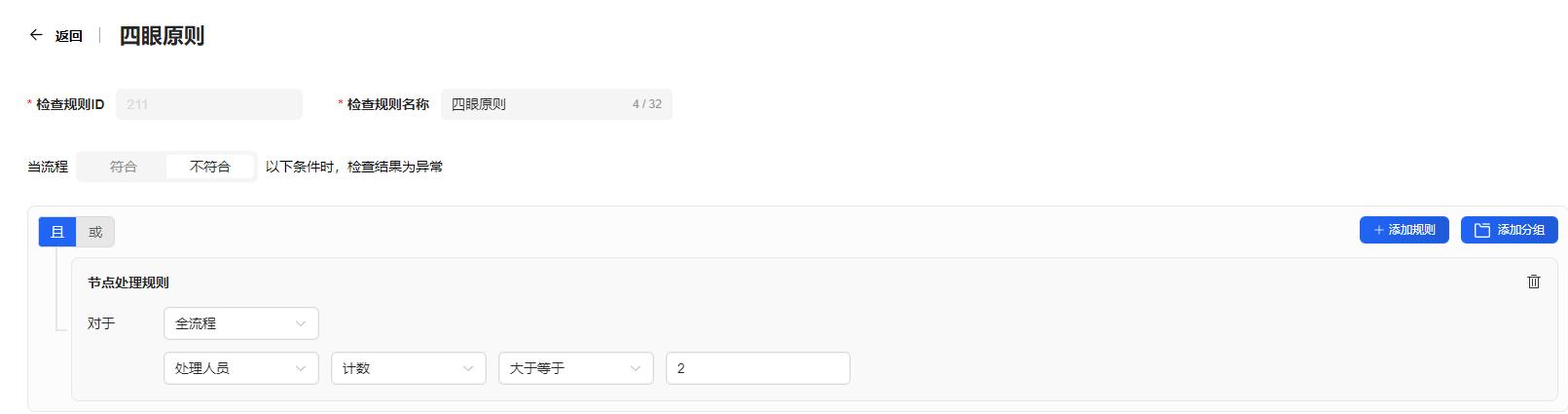1568x414 pixels.
Task: Click the chevron arrow in 计数 dropdown
Action: tap(468, 368)
